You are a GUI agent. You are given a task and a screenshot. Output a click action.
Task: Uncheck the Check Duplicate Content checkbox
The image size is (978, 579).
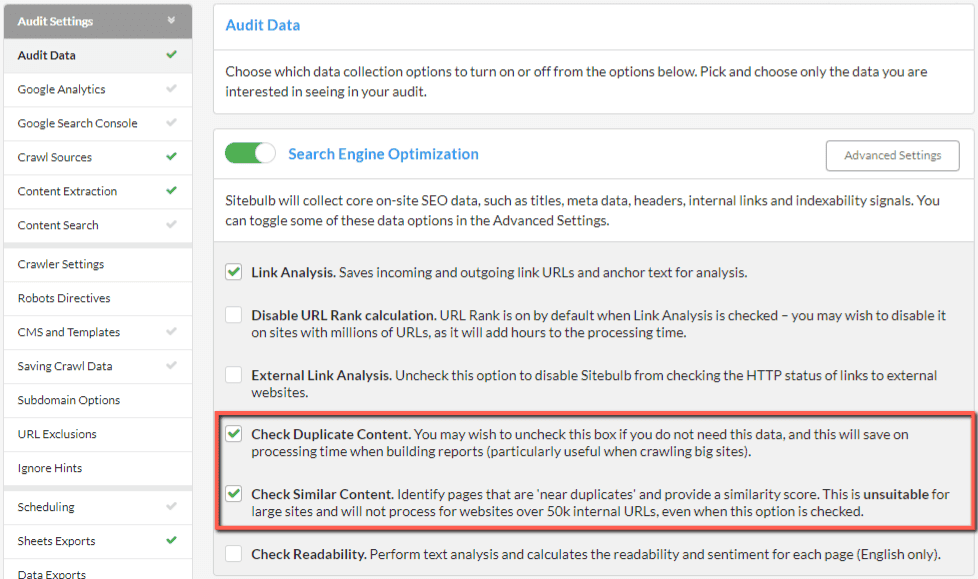coord(234,434)
